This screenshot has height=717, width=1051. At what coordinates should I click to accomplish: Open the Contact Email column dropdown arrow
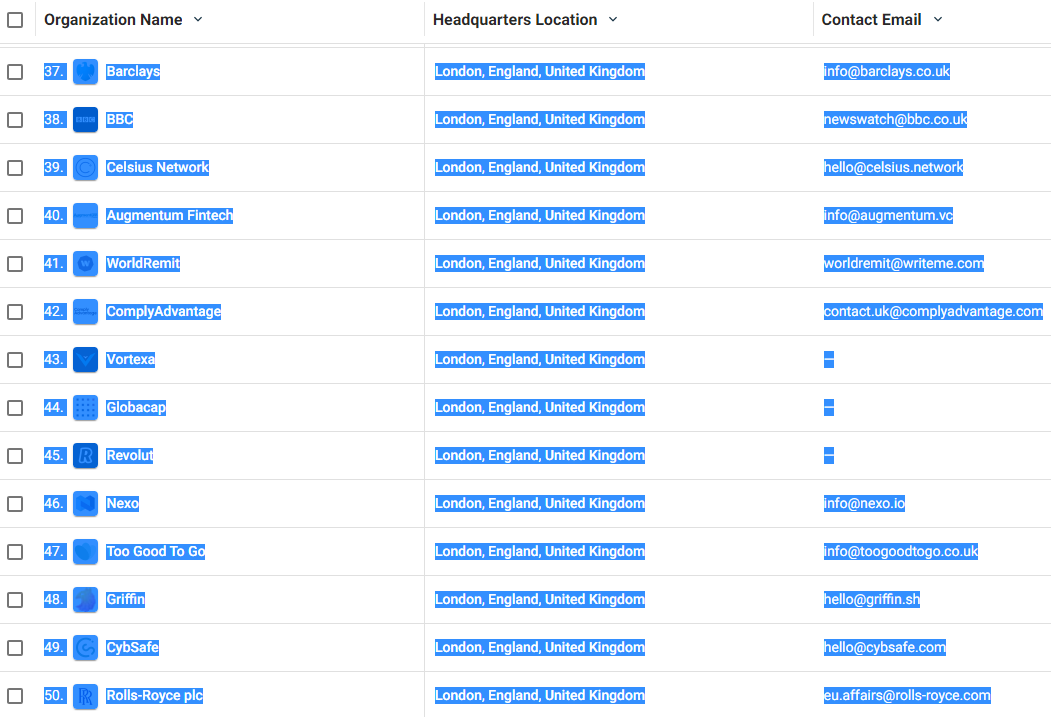938,19
